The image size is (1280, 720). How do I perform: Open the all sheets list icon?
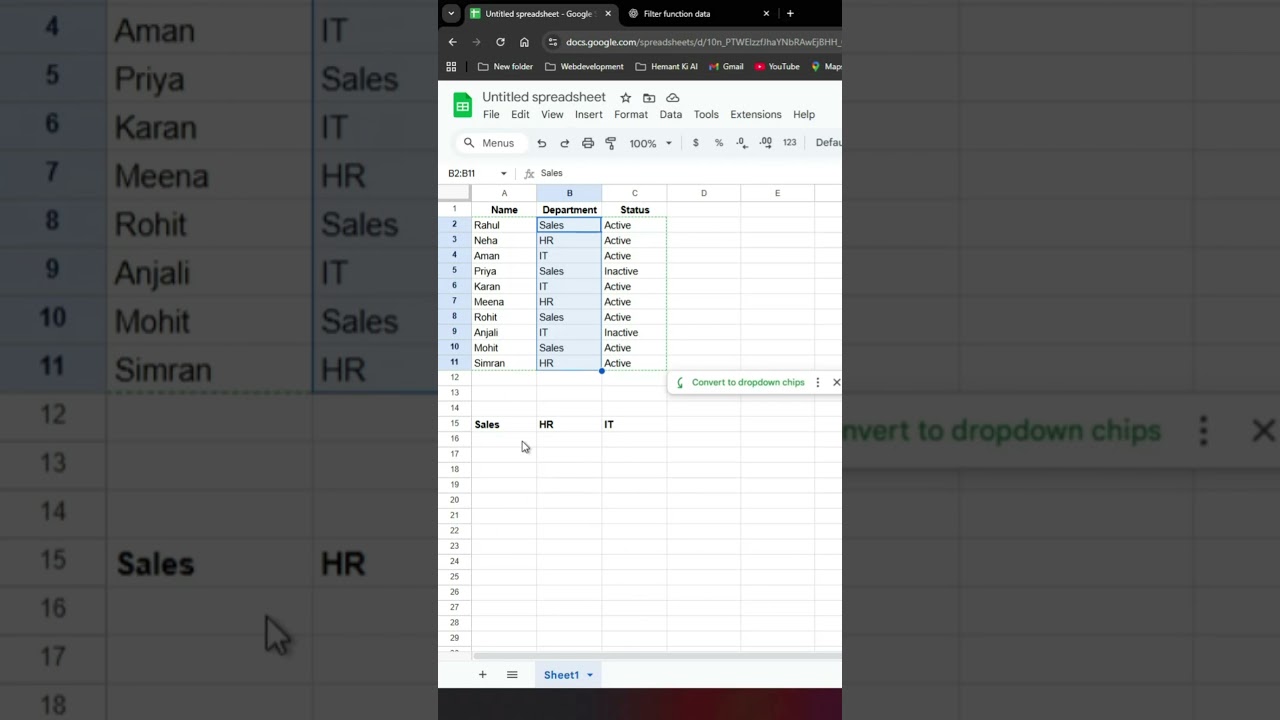(x=512, y=675)
